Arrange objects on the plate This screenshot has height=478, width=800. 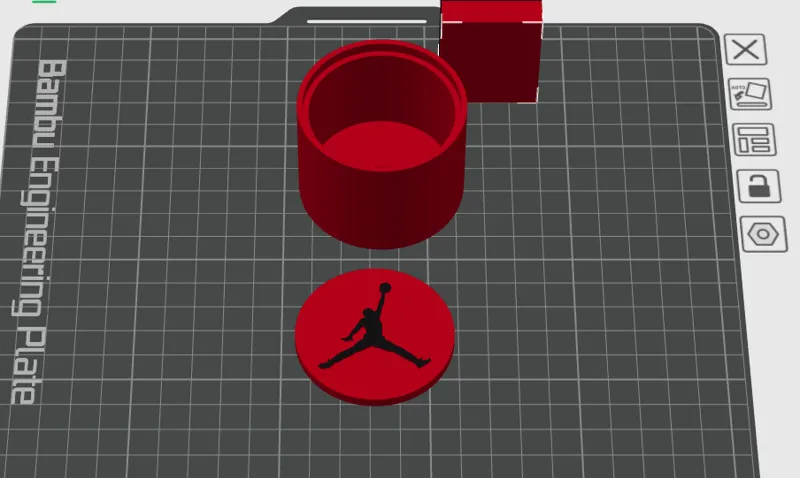(754, 139)
